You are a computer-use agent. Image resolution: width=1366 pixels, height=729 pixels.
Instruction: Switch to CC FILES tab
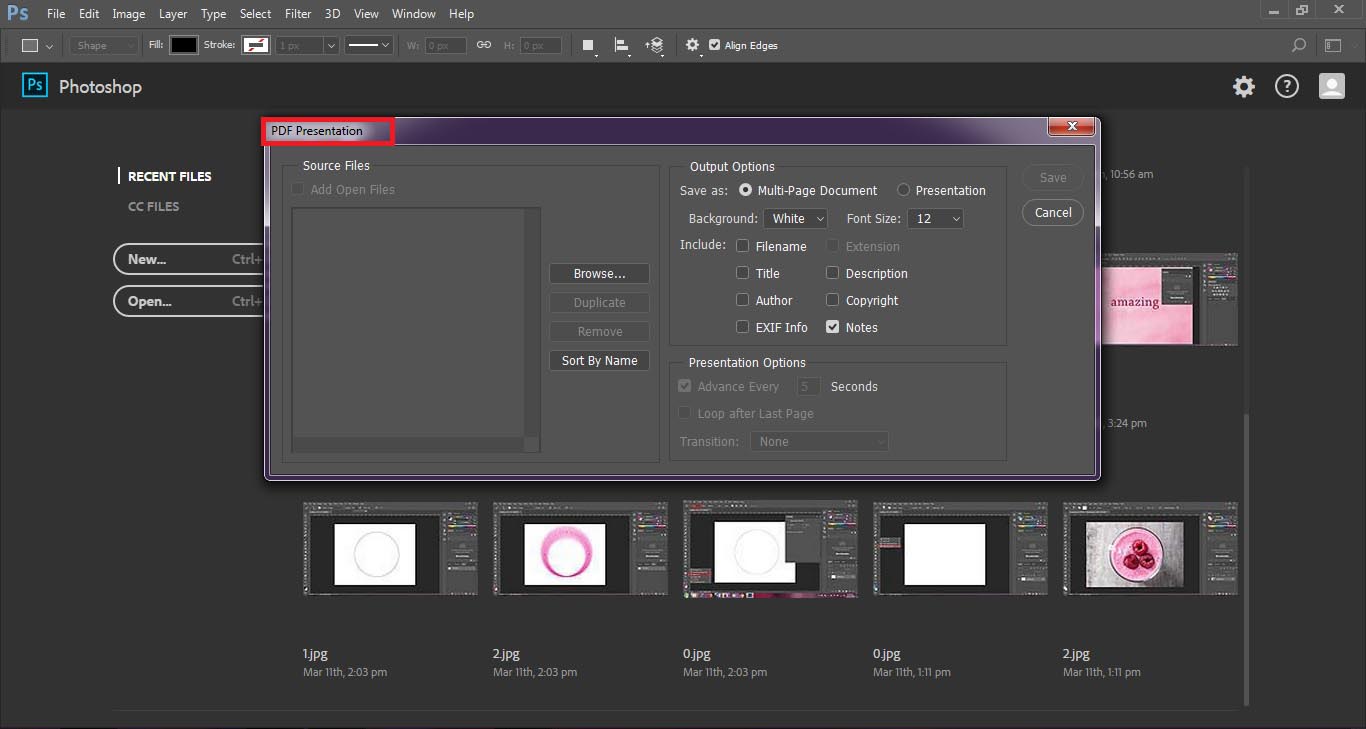click(154, 206)
